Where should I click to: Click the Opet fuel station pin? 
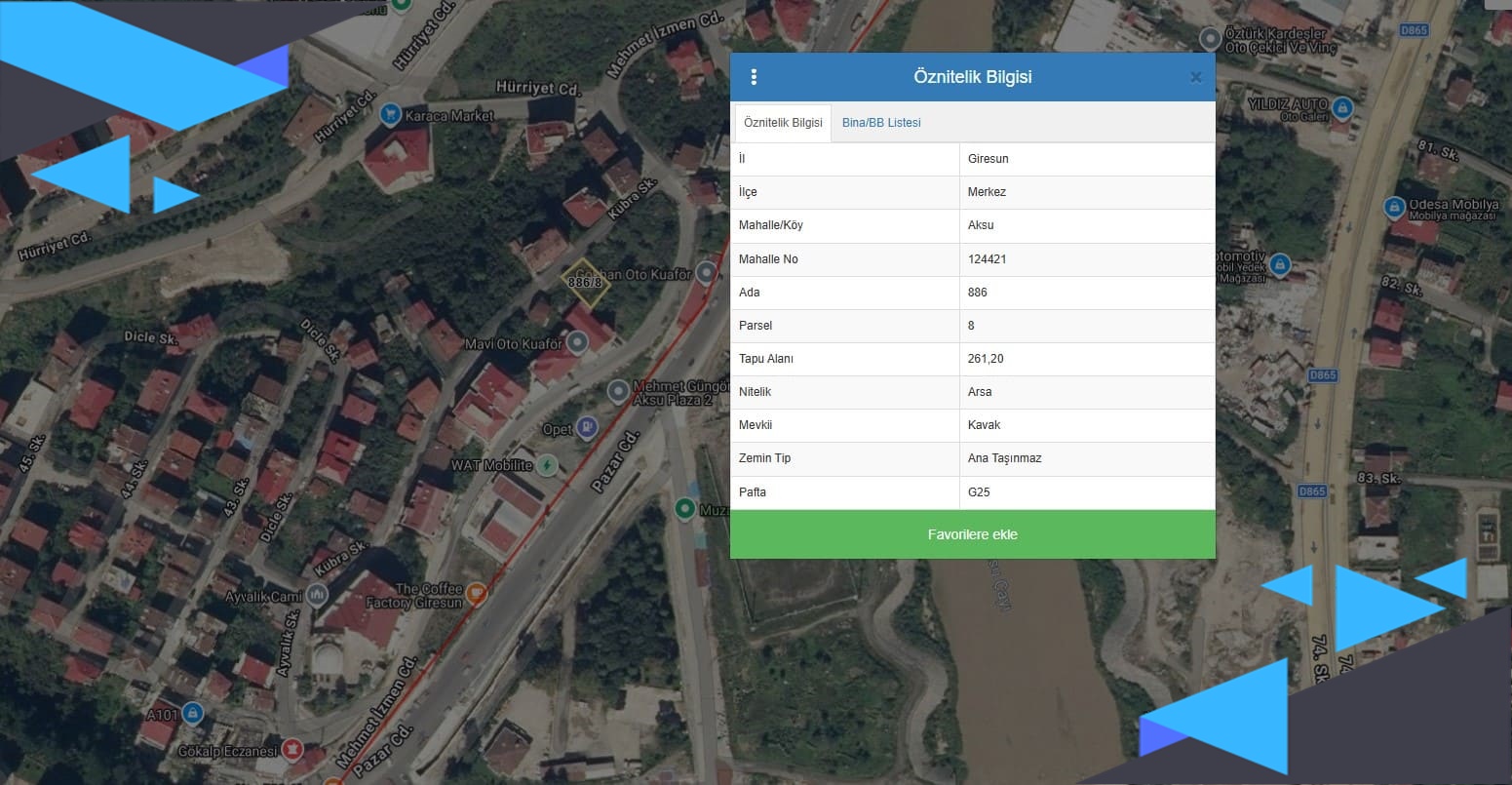587,426
